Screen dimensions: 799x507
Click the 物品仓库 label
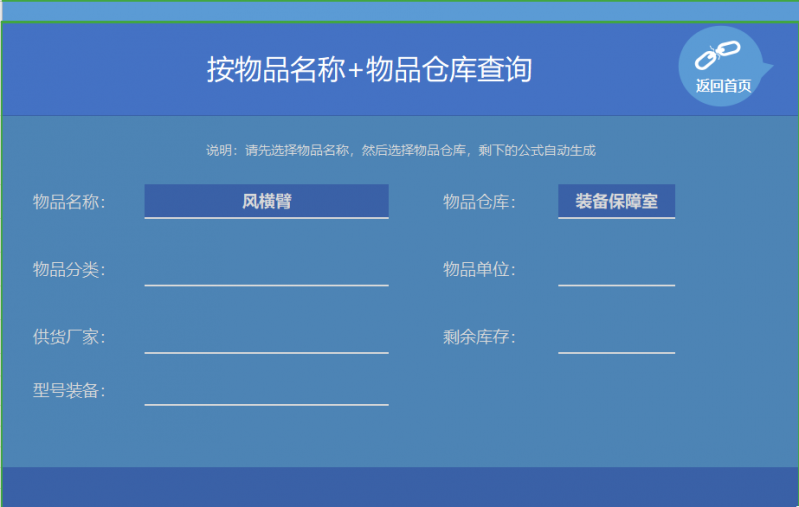(x=479, y=202)
